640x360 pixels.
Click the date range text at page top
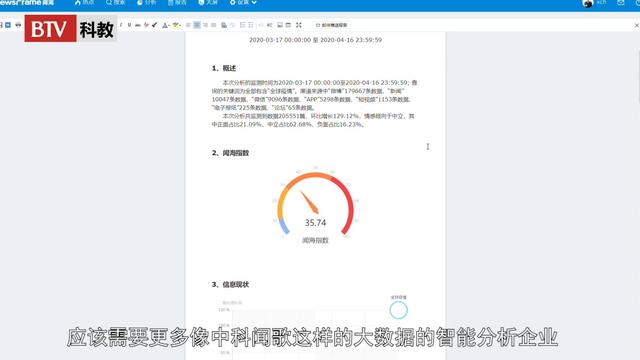tap(316, 40)
